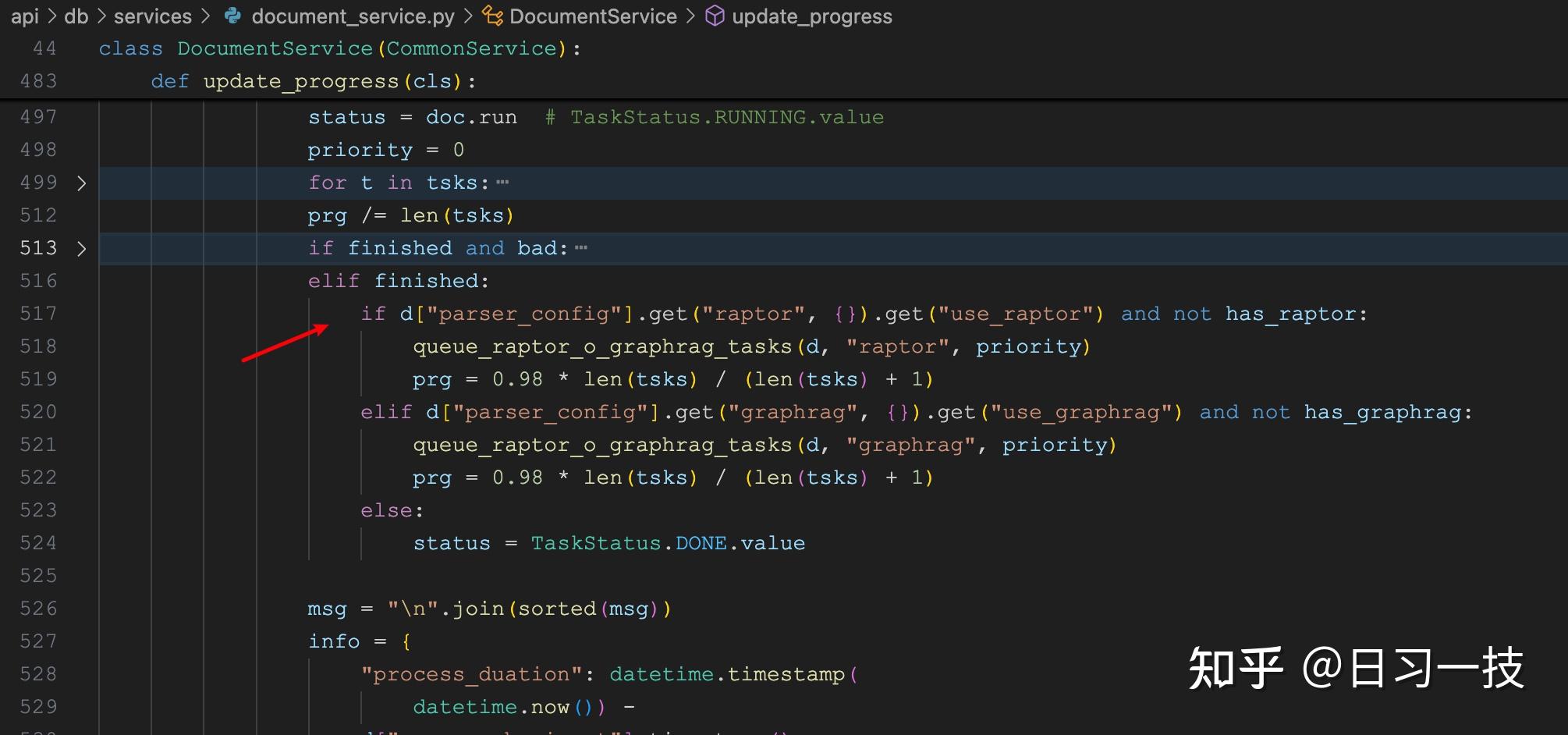
Task: Click line number 513 in the gutter
Action: (38, 248)
